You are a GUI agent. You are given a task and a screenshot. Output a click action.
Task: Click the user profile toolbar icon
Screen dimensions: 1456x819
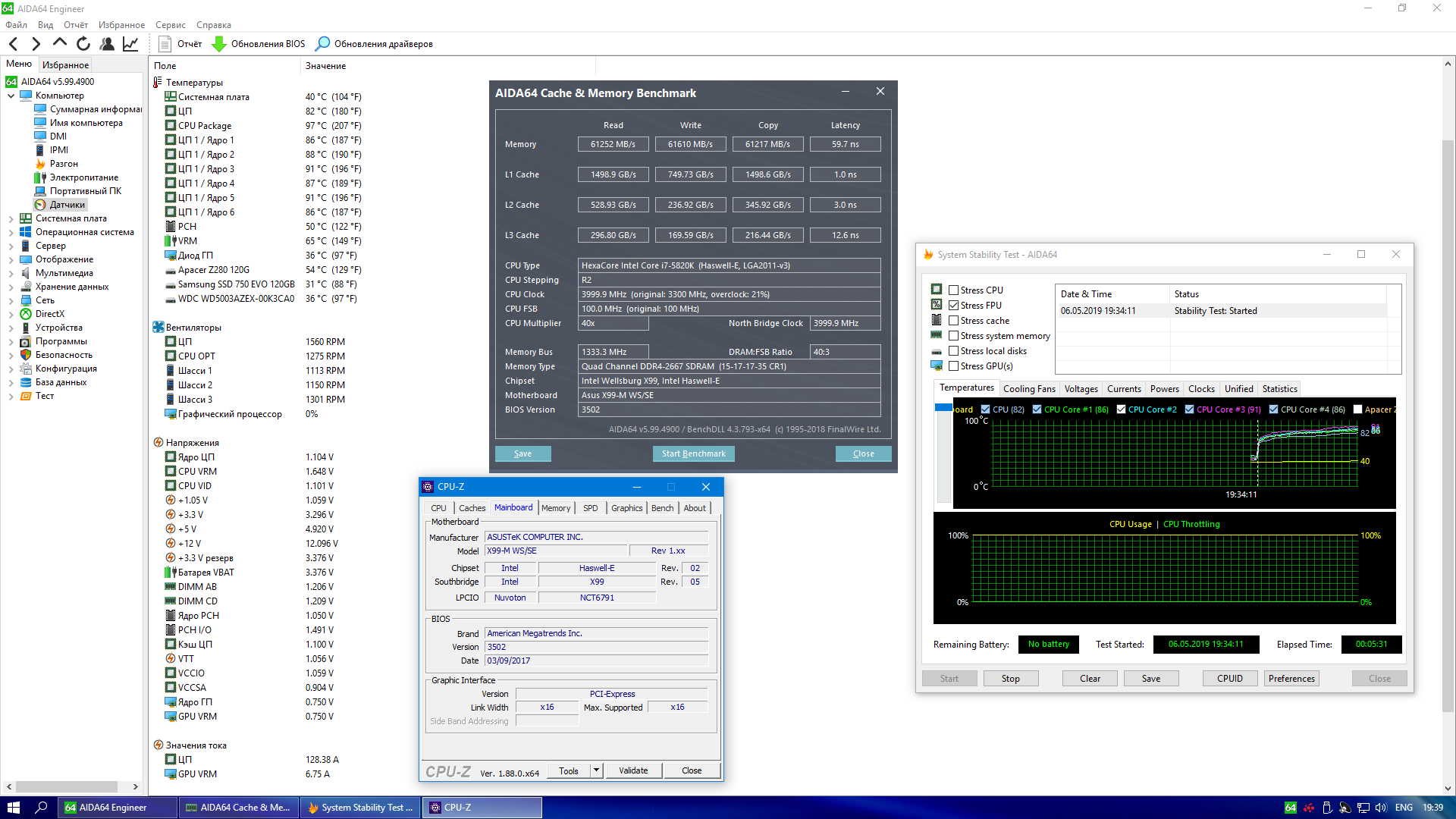click(107, 44)
